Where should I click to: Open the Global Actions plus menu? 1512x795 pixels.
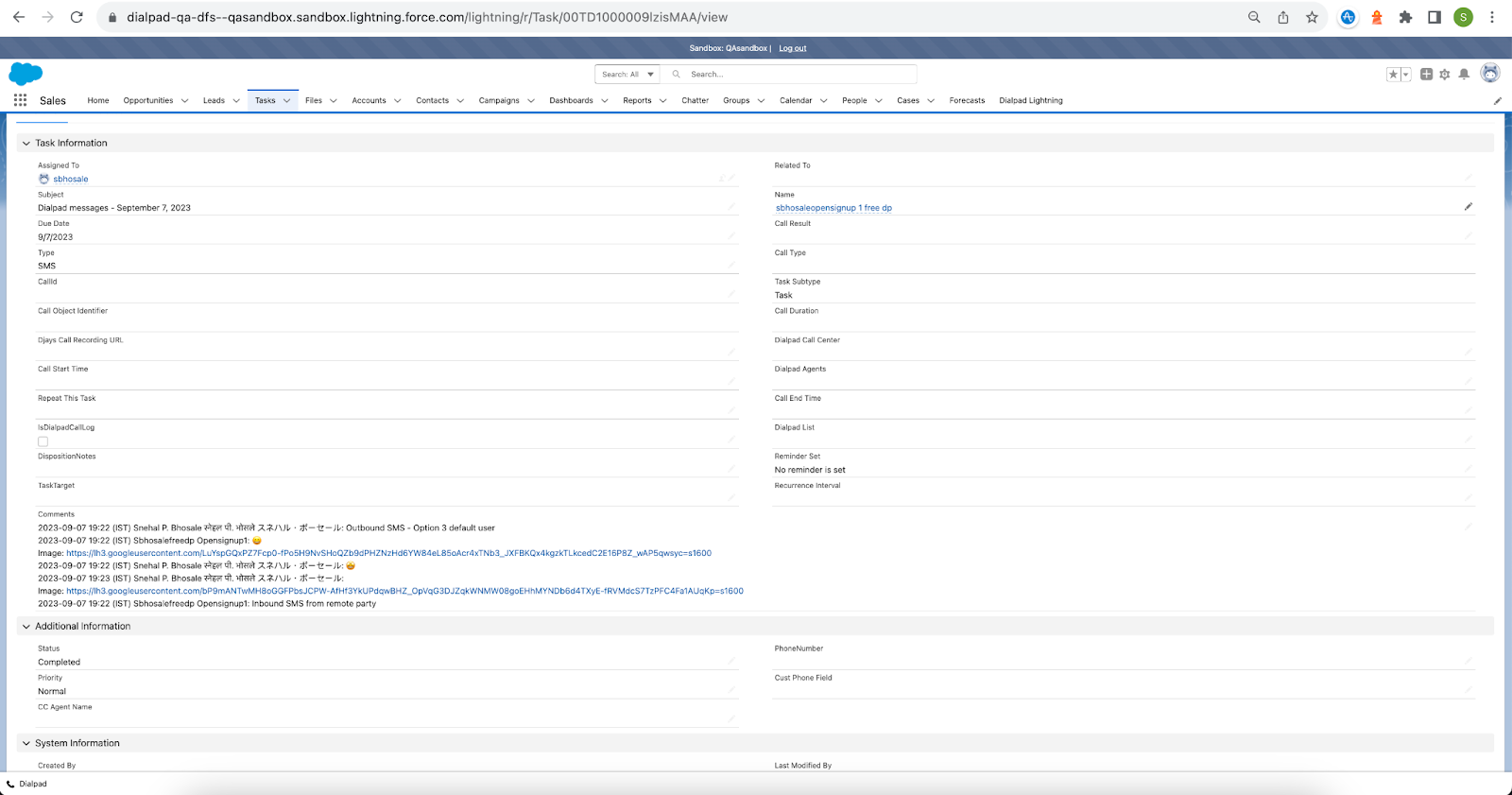point(1426,74)
